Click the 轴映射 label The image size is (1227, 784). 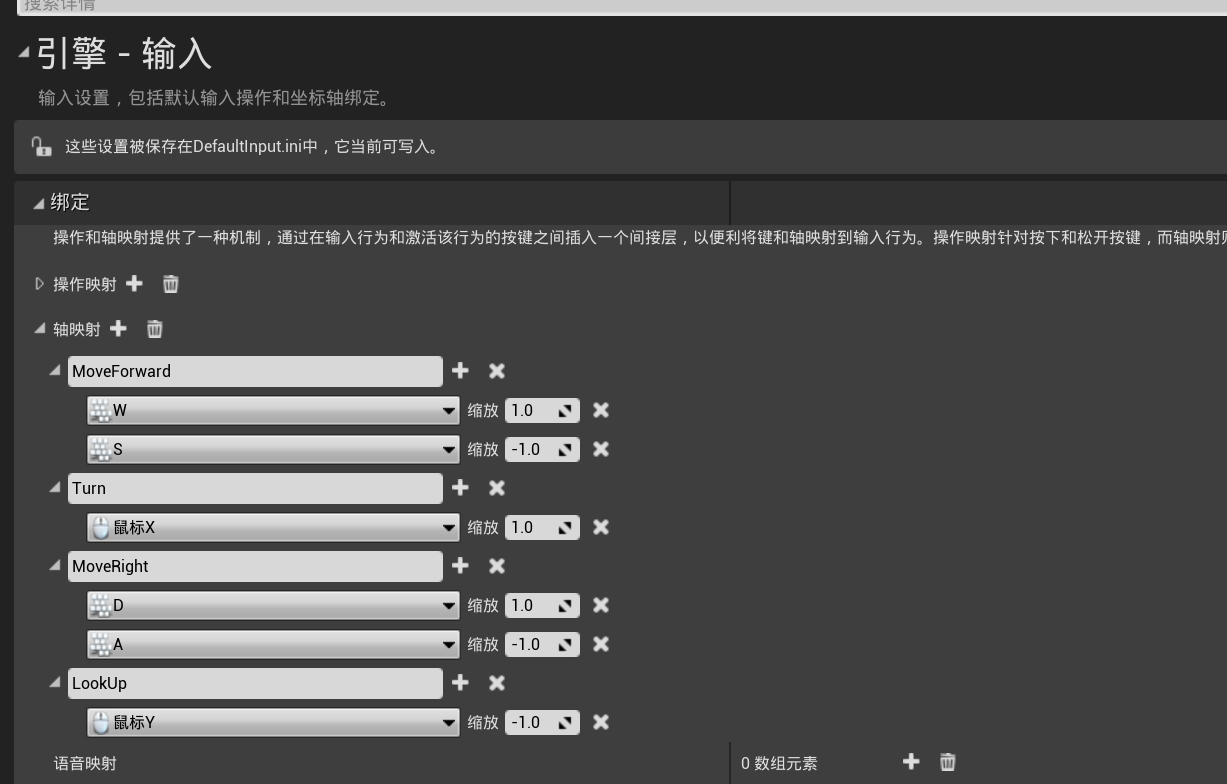(x=77, y=329)
